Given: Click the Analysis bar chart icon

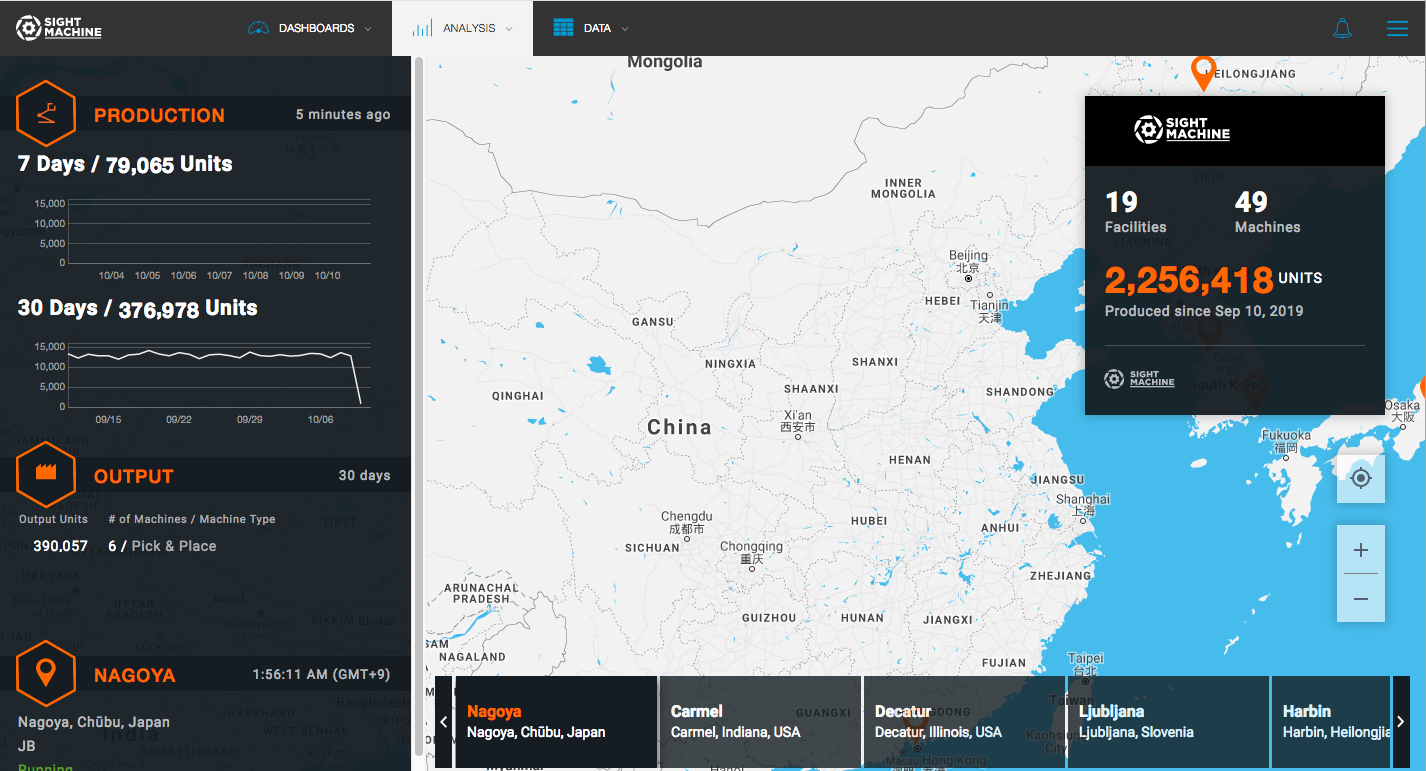Looking at the screenshot, I should click(x=422, y=28).
